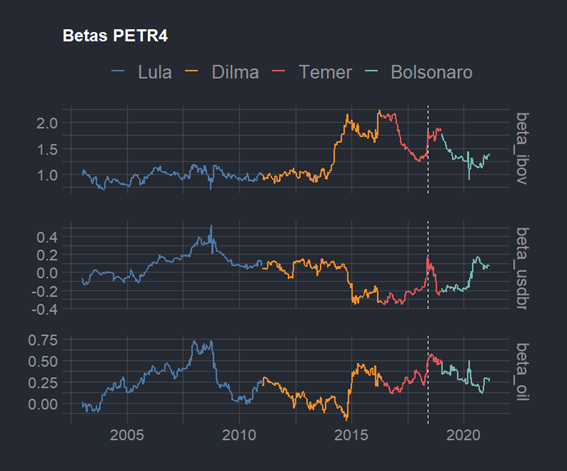Image resolution: width=567 pixels, height=471 pixels.
Task: Click the Bolsonaro legend label
Action: tap(432, 72)
